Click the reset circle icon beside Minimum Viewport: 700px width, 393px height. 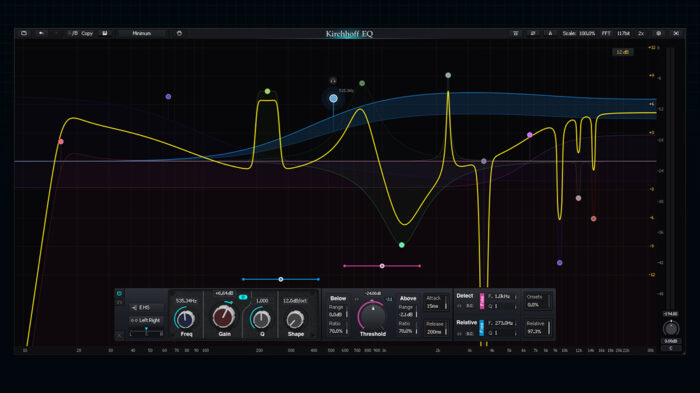(x=179, y=33)
